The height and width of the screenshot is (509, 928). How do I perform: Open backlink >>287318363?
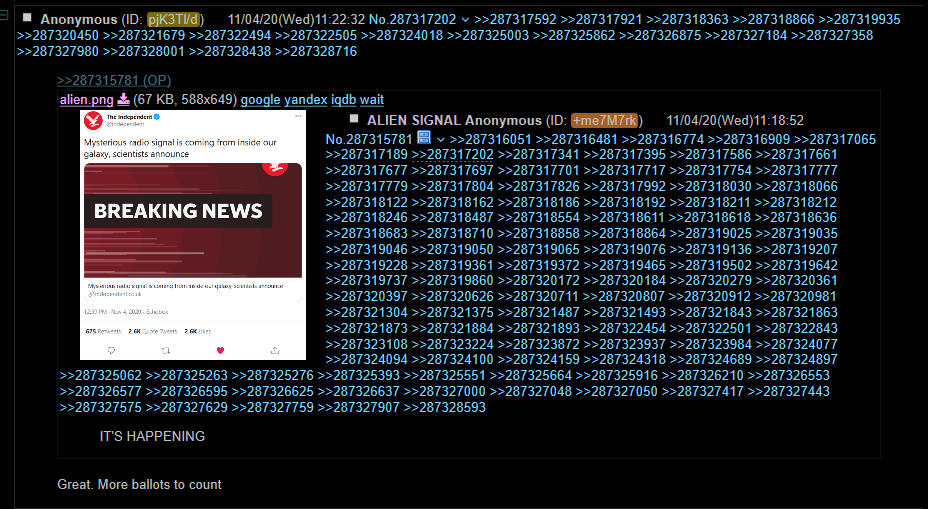pos(687,20)
